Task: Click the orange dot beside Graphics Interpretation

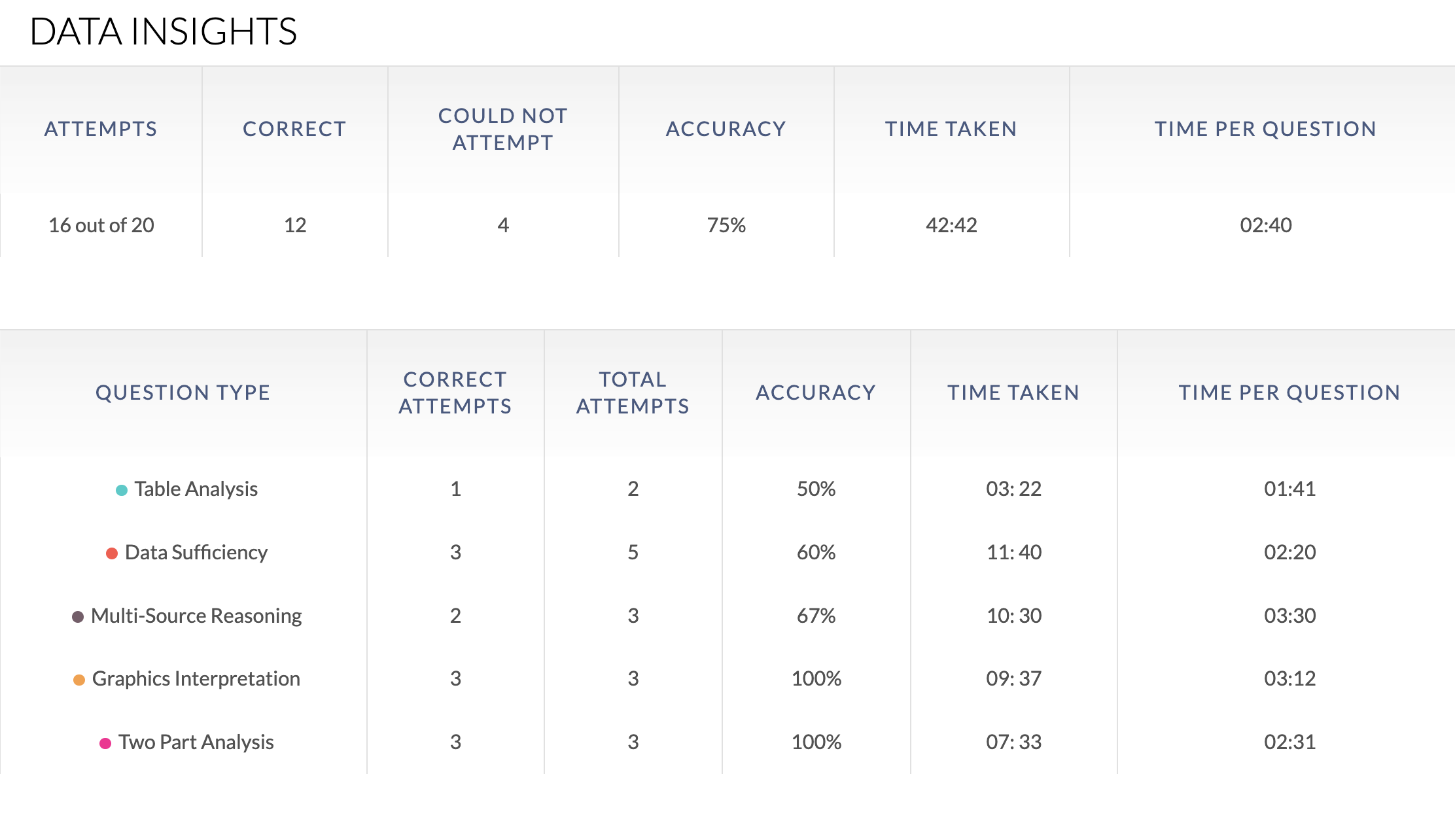Action: coord(79,680)
